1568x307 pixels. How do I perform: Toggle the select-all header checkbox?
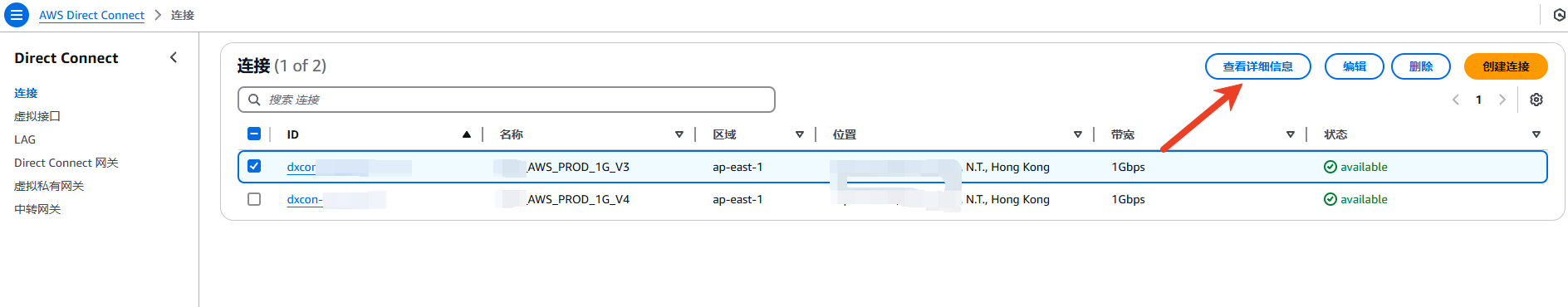(254, 134)
